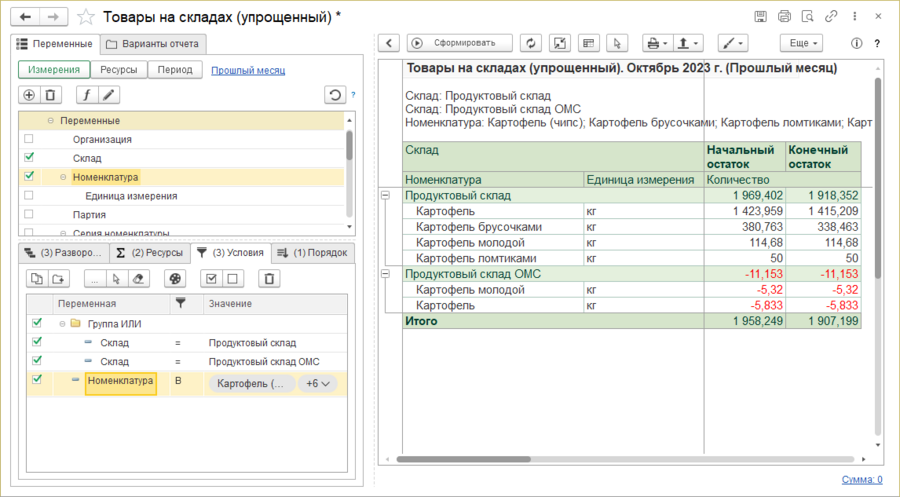The height and width of the screenshot is (497, 900).
Task: Open the Еще dropdown menu
Action: coord(802,43)
